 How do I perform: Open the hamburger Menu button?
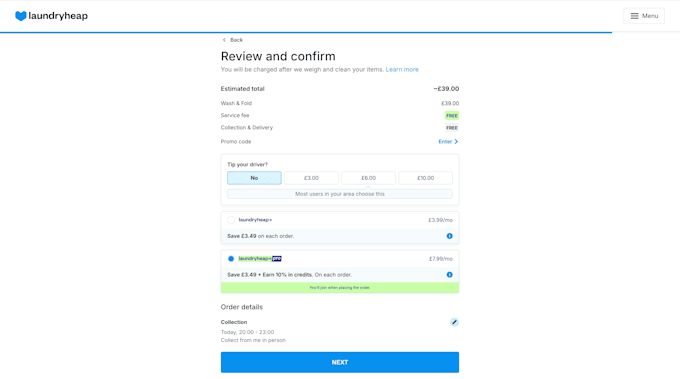click(644, 16)
